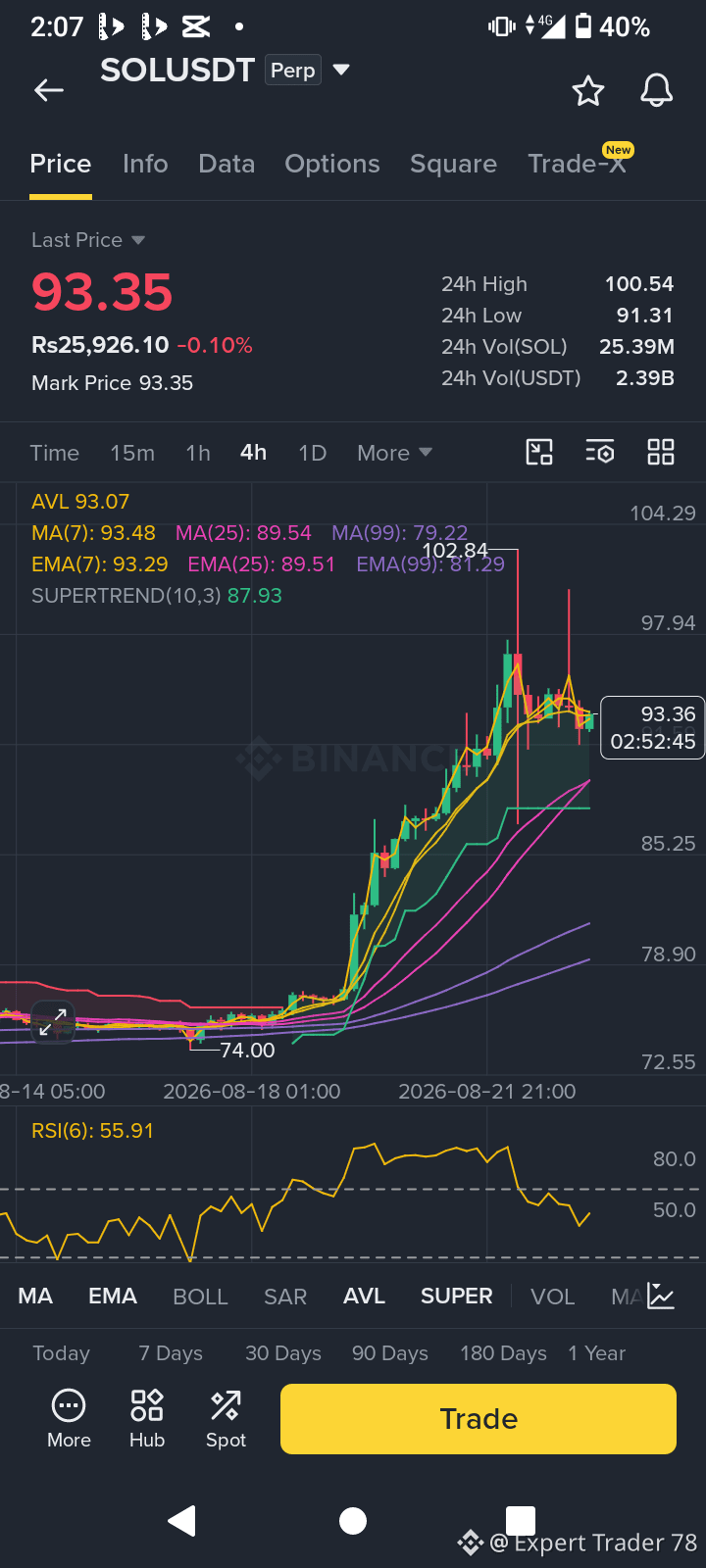Tap the 24h Low value 91.31
The width and height of the screenshot is (706, 1568).
point(645,316)
